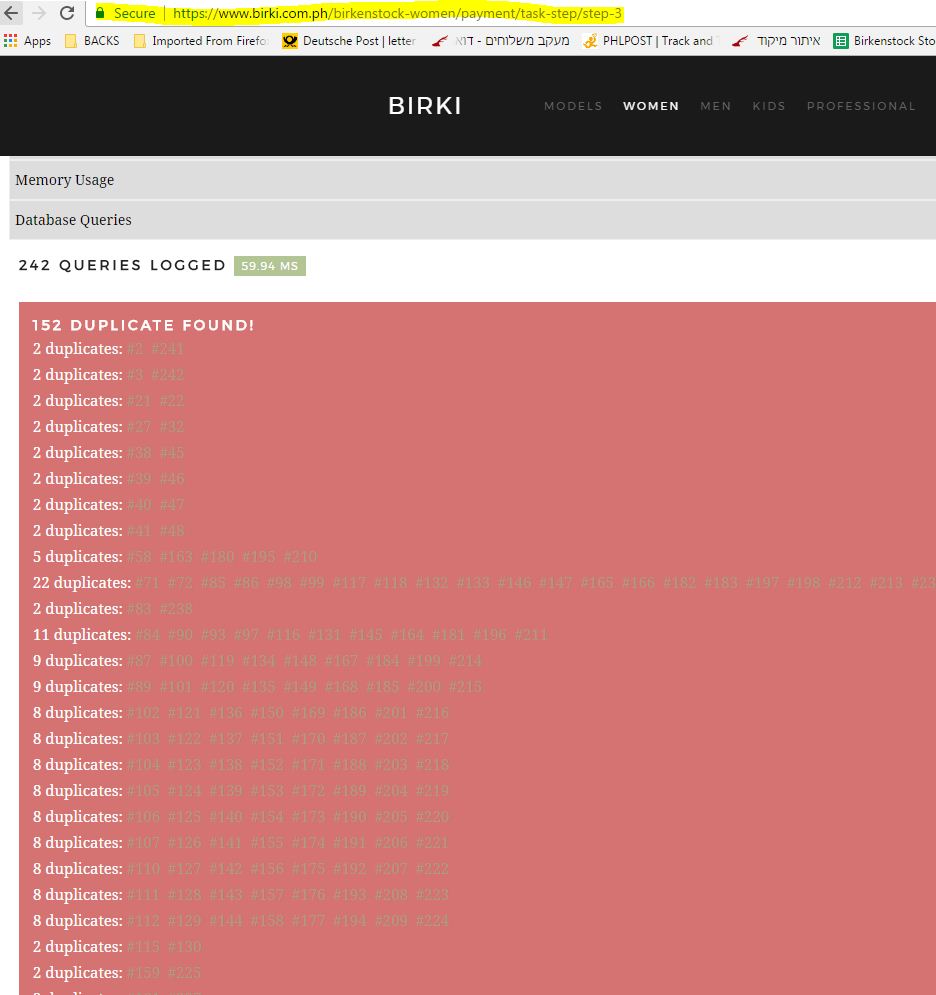Screen dimensions: 936x995
Task: Open the Deutsche Post letter bookmark
Action: [x=349, y=41]
